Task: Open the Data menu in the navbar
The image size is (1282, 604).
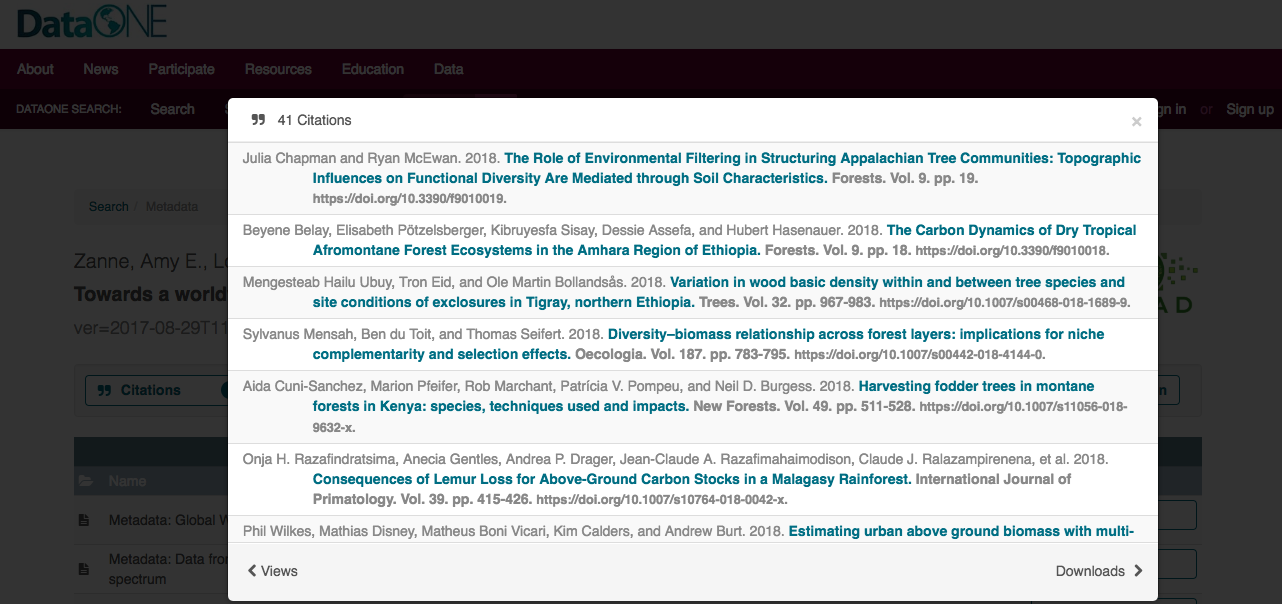Action: (x=448, y=69)
